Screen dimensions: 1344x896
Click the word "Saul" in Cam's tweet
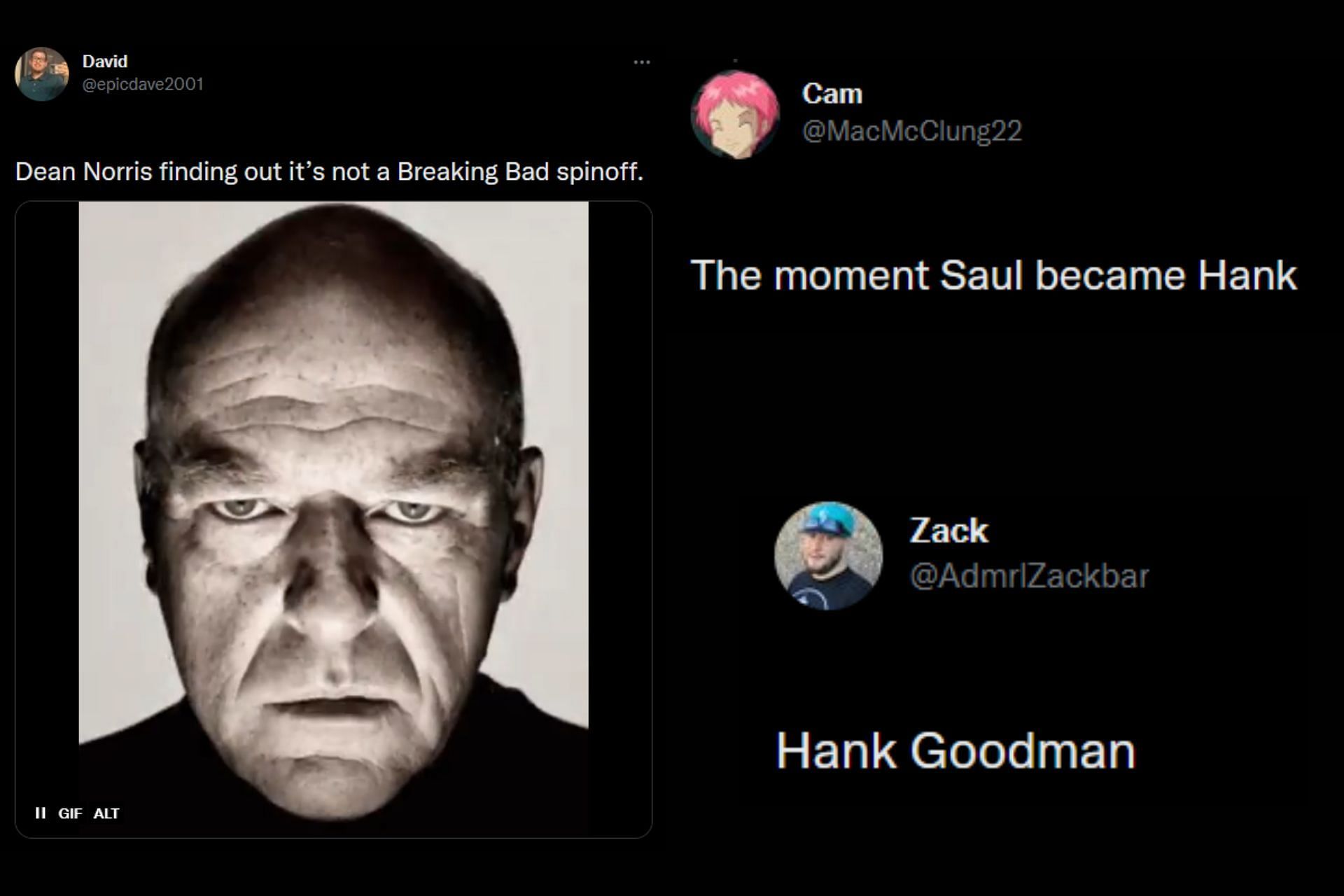[x=982, y=275]
